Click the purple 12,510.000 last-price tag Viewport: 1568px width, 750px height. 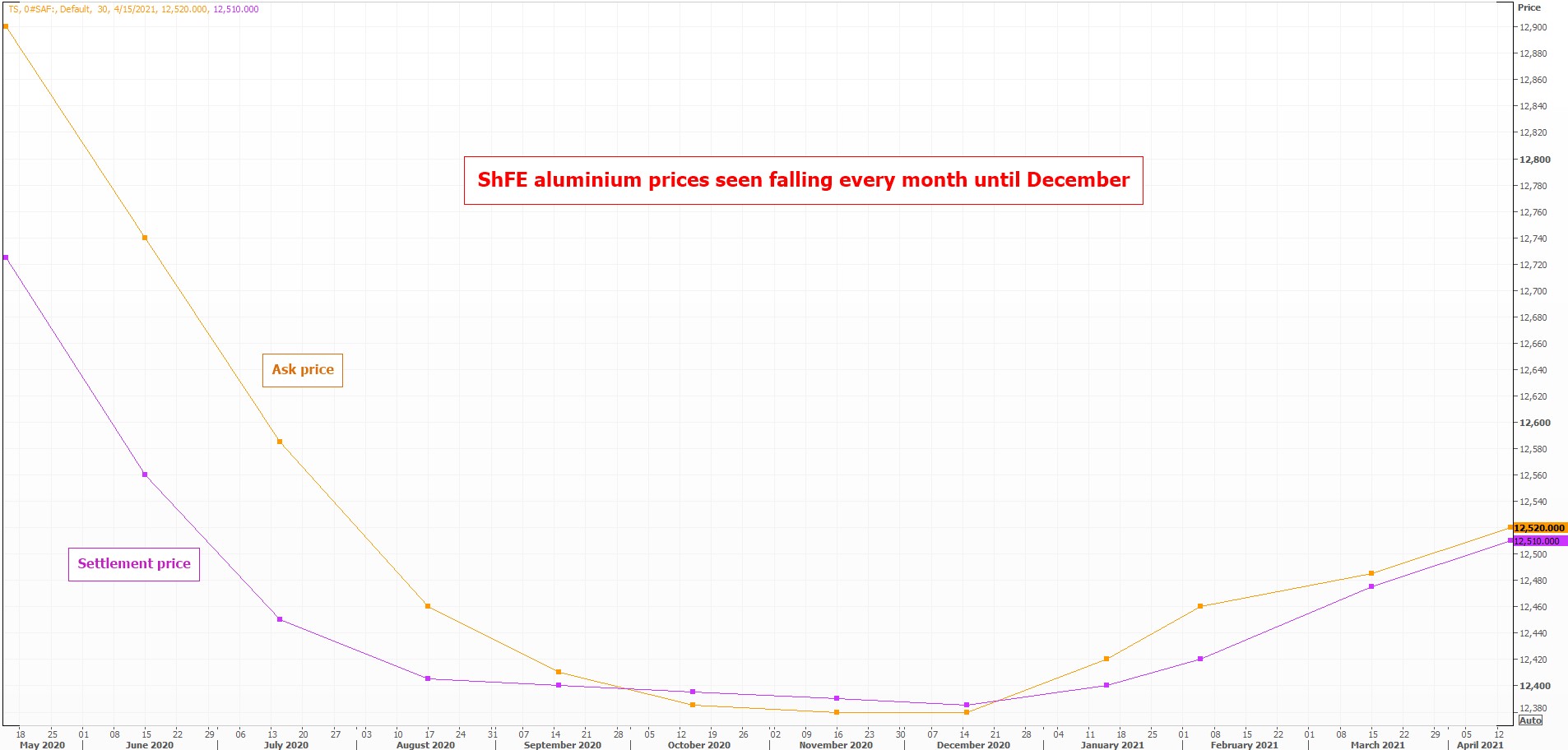pos(1539,541)
